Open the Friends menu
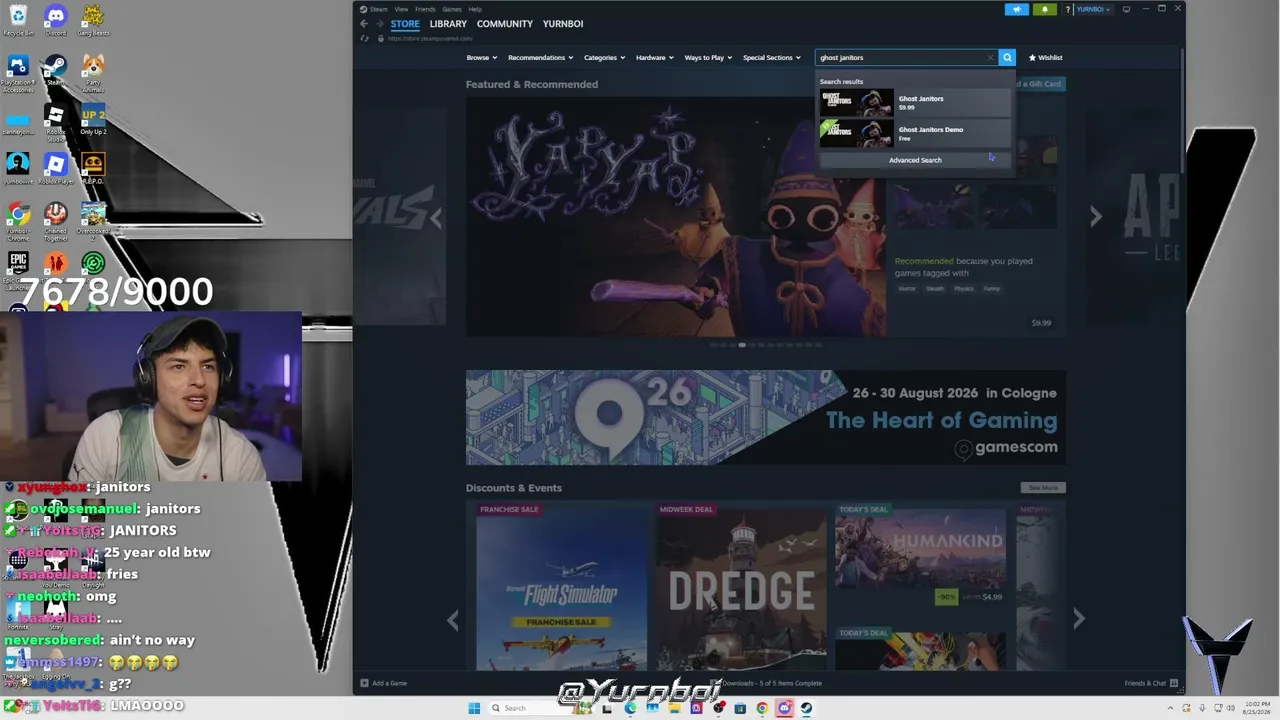The image size is (1280, 720). pos(425,9)
